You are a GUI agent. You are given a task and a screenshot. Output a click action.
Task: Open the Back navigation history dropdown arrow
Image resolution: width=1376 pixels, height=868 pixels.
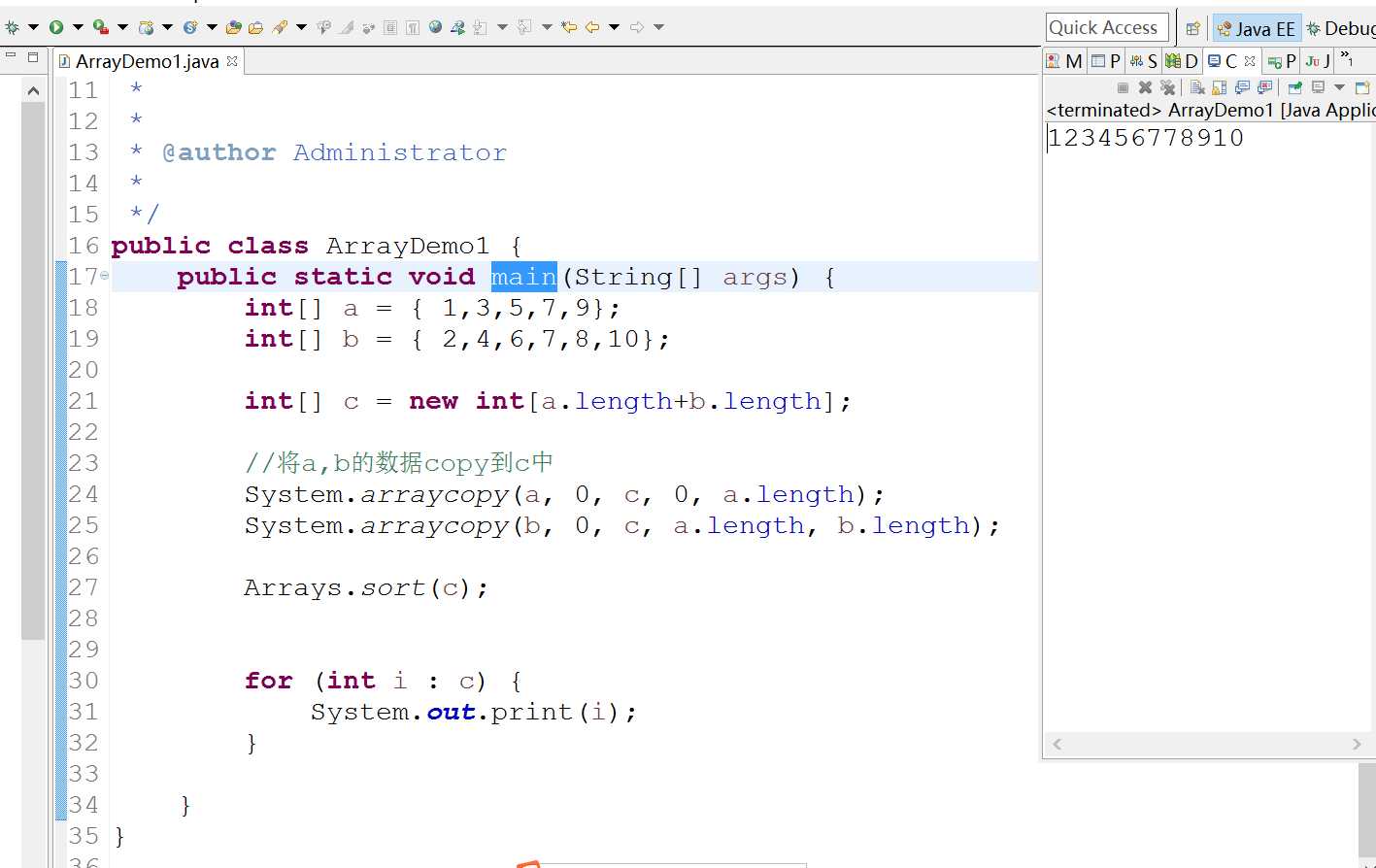[614, 27]
